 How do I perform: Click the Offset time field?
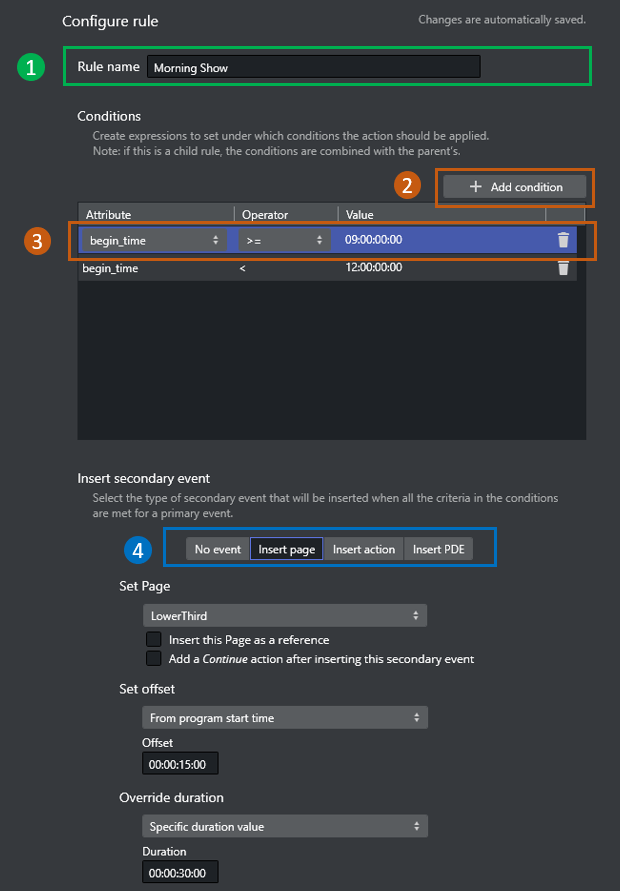tap(180, 764)
